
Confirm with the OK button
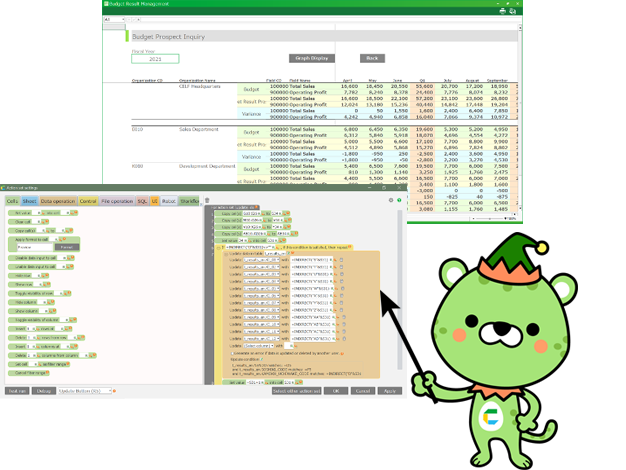pyautogui.click(x=336, y=391)
